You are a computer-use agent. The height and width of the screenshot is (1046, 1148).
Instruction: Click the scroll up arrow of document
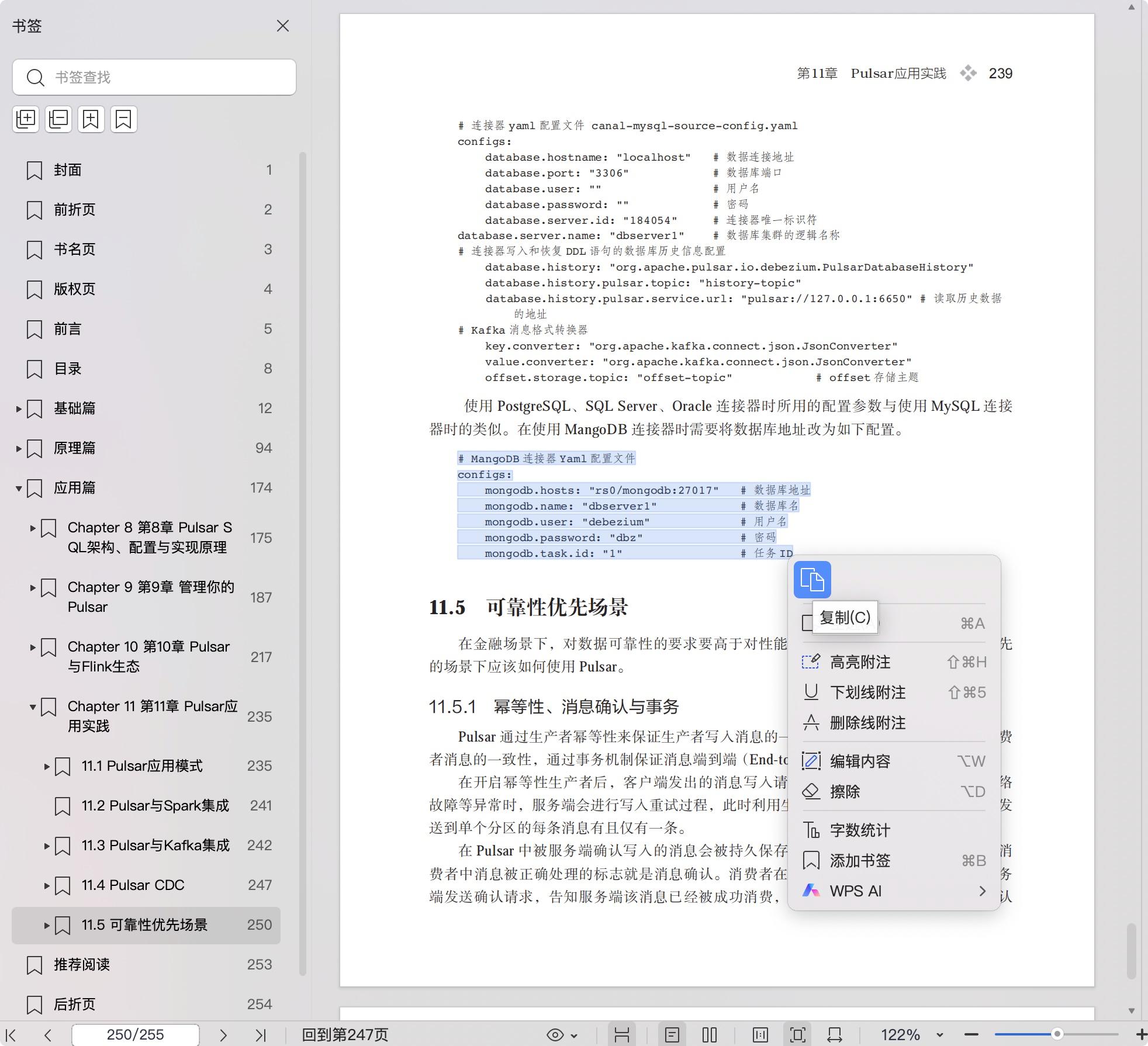(x=1132, y=7)
